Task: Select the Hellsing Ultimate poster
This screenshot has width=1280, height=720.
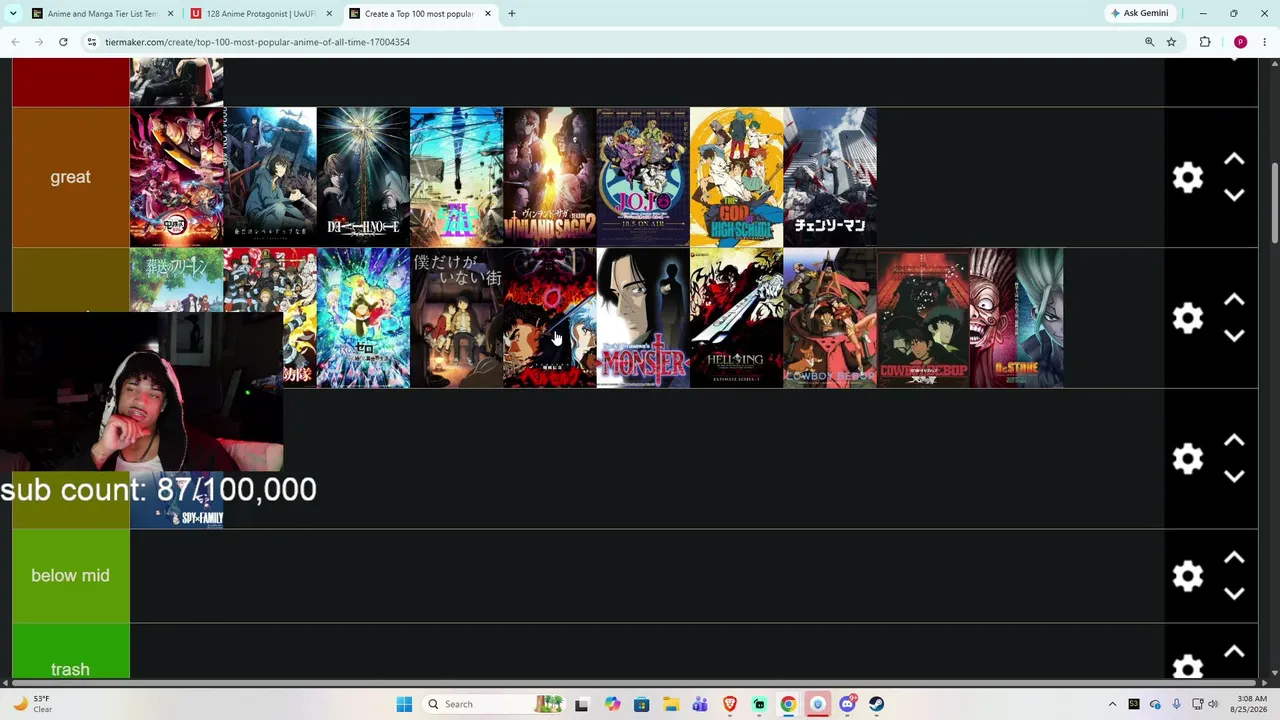Action: (737, 318)
